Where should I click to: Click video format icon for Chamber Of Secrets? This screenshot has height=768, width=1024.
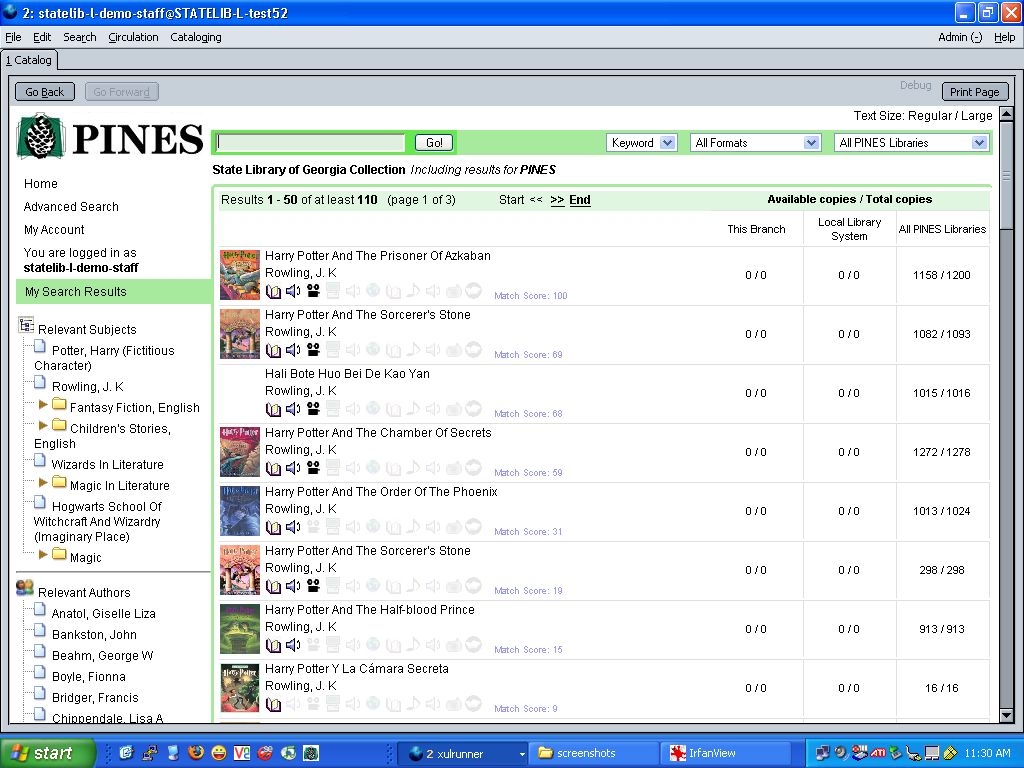click(313, 468)
